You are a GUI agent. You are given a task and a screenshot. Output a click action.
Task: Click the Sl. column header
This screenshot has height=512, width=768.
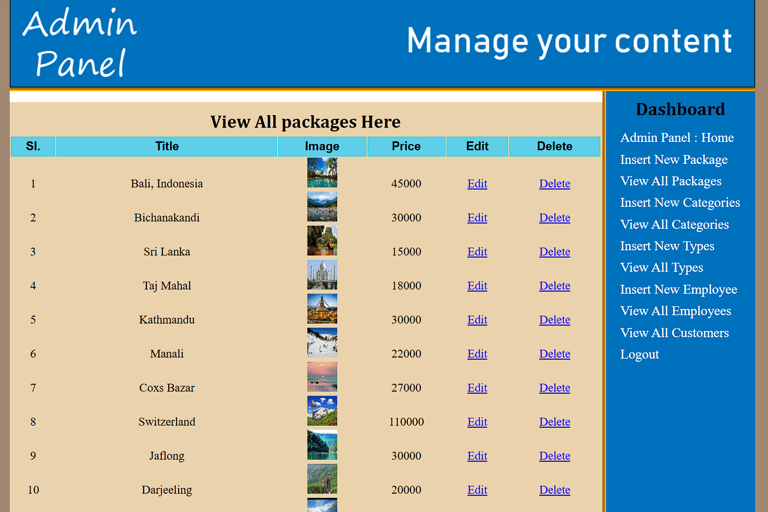33,146
